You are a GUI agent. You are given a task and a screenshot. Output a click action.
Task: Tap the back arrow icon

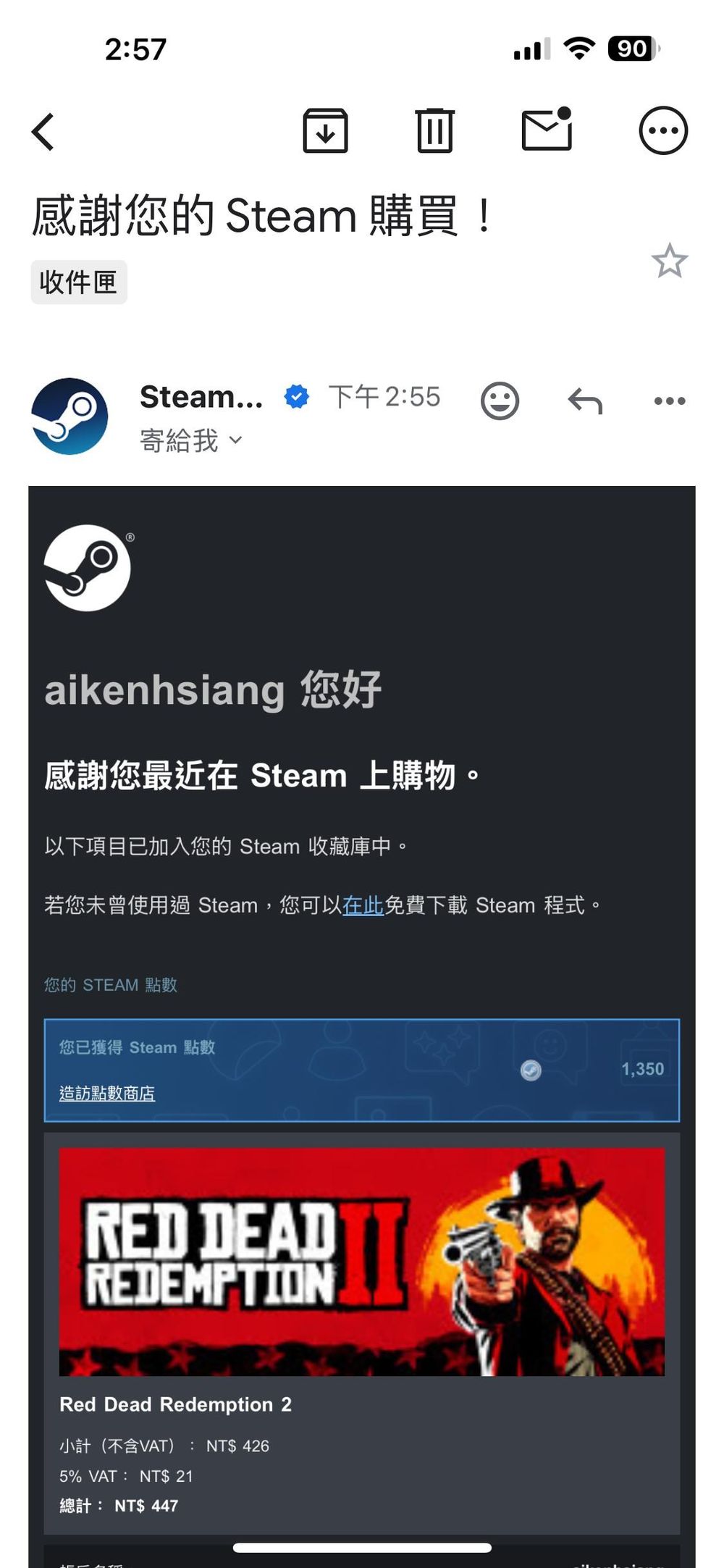(x=43, y=132)
